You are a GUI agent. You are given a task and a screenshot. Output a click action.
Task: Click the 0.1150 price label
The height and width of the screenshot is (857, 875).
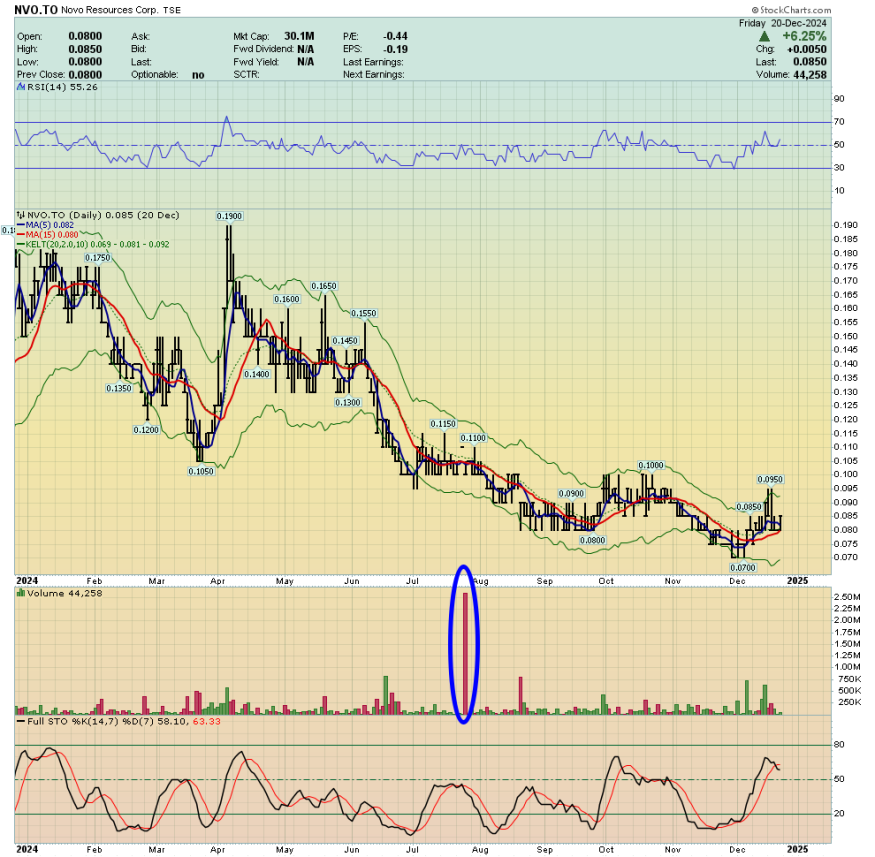pos(443,424)
